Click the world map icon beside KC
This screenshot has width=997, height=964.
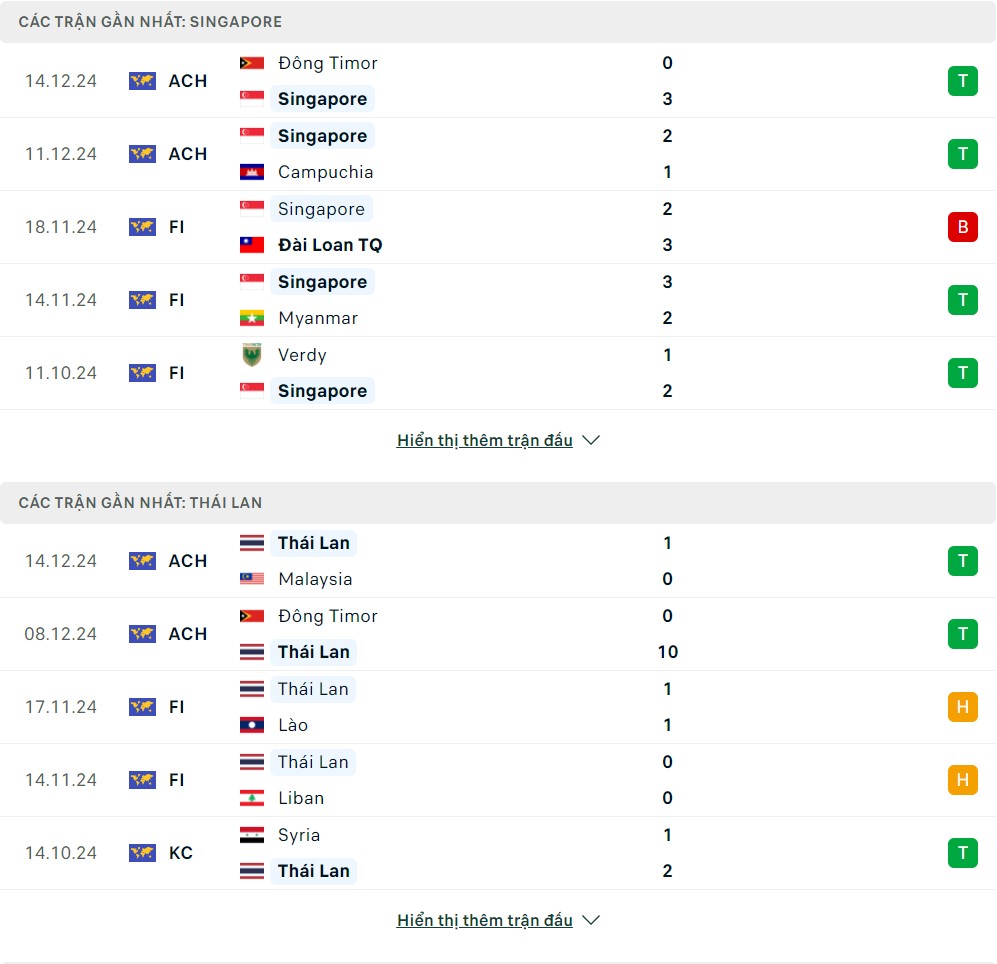coord(142,853)
